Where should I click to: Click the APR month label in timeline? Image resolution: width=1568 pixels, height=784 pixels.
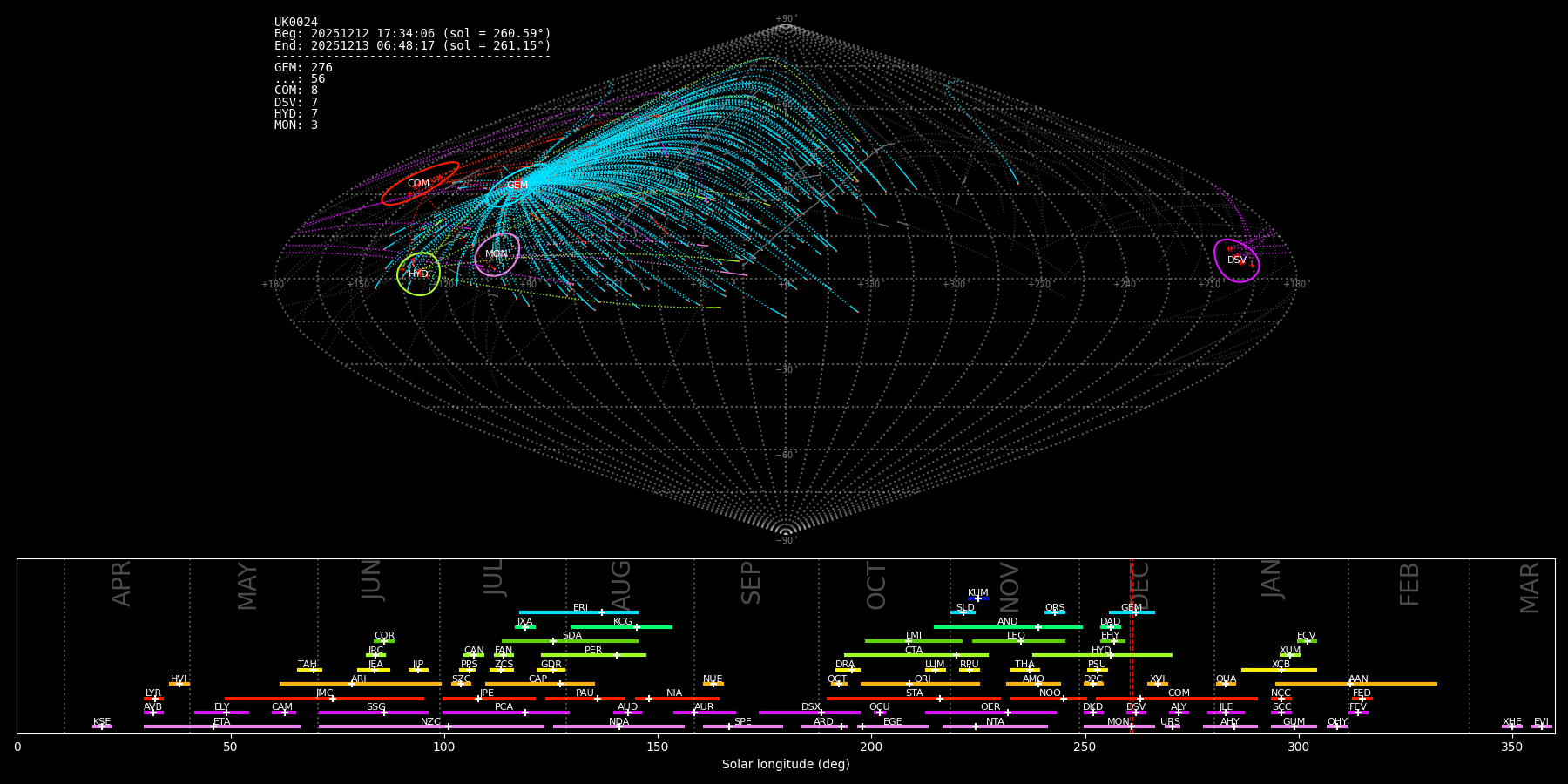[121, 584]
